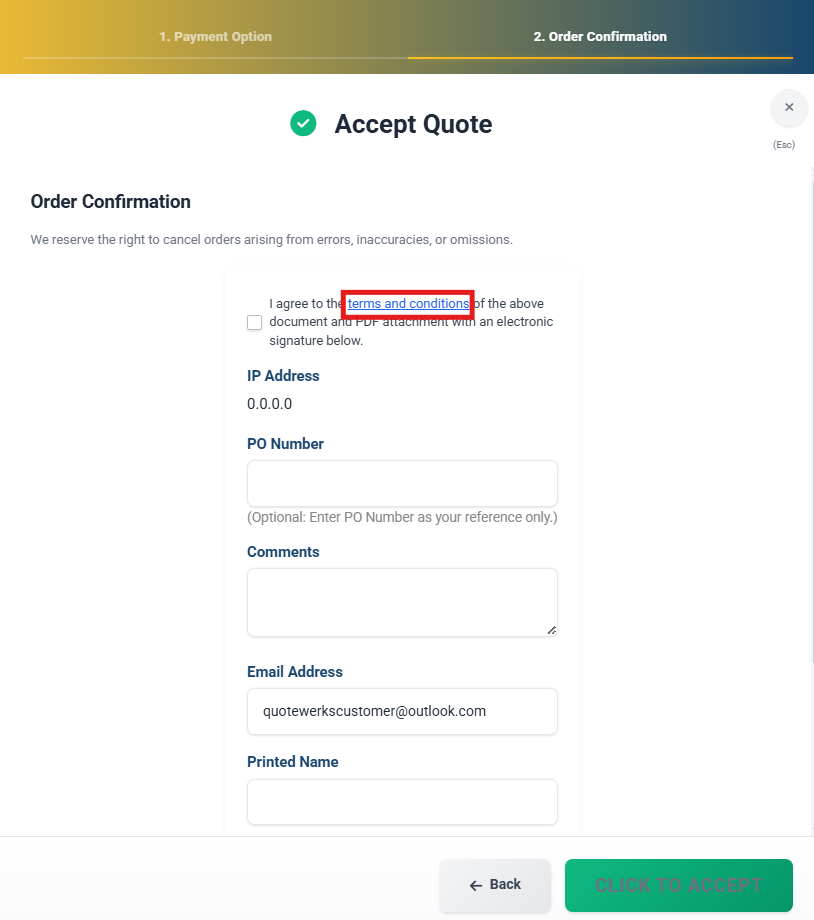Viewport: 814px width, 920px height.
Task: Click into the Printed Name field
Action: (x=402, y=802)
